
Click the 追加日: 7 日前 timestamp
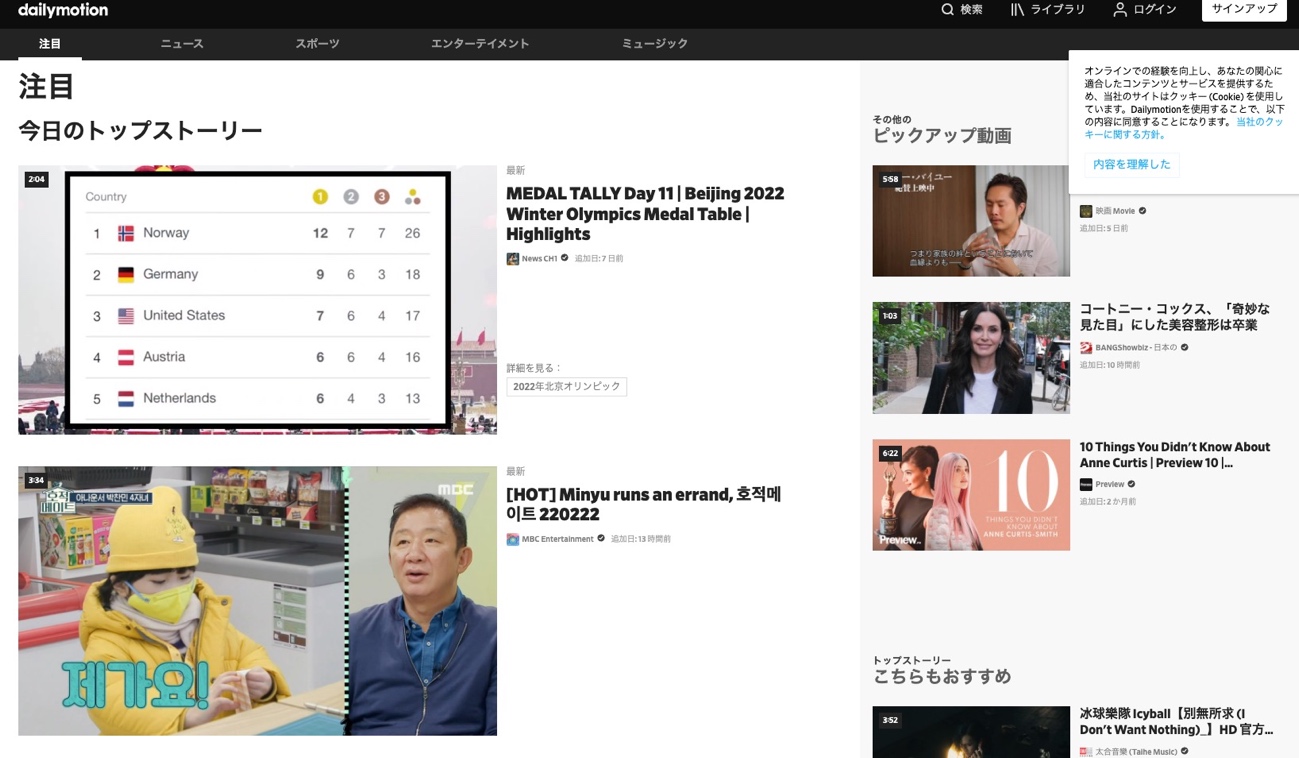[x=599, y=259]
